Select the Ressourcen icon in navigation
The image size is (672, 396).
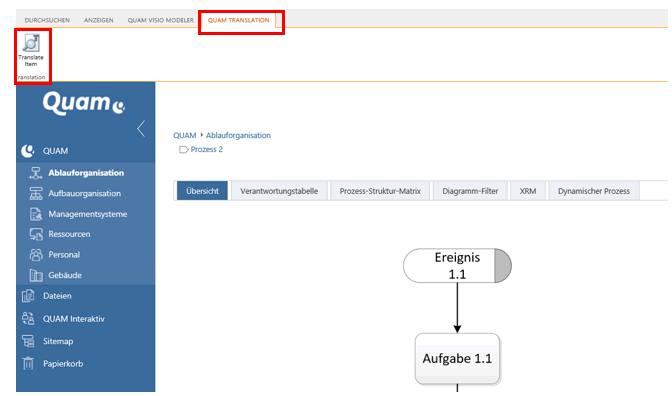(x=36, y=234)
